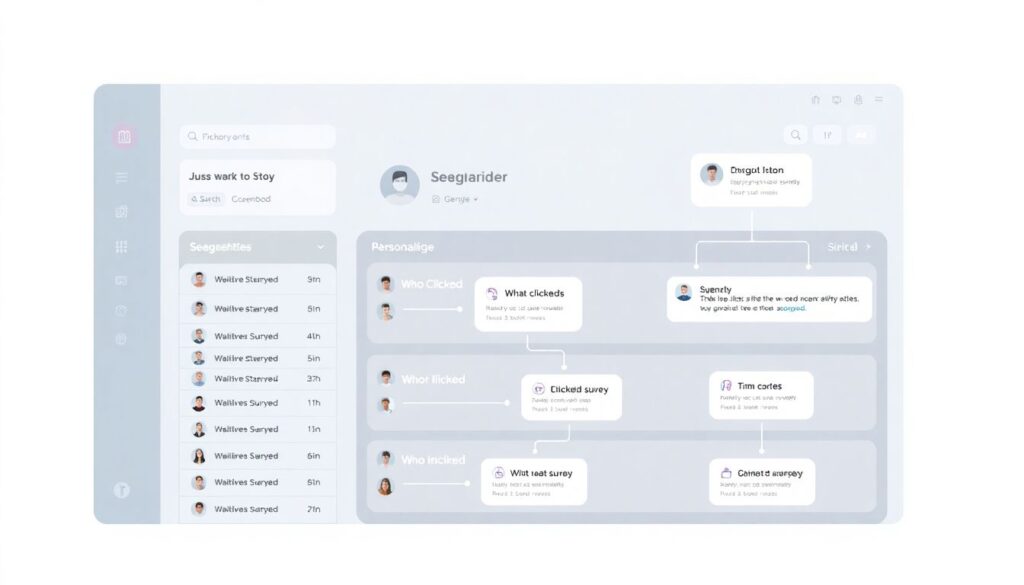
Task: Click the circular icon at sidebar bottom
Action: click(122, 490)
